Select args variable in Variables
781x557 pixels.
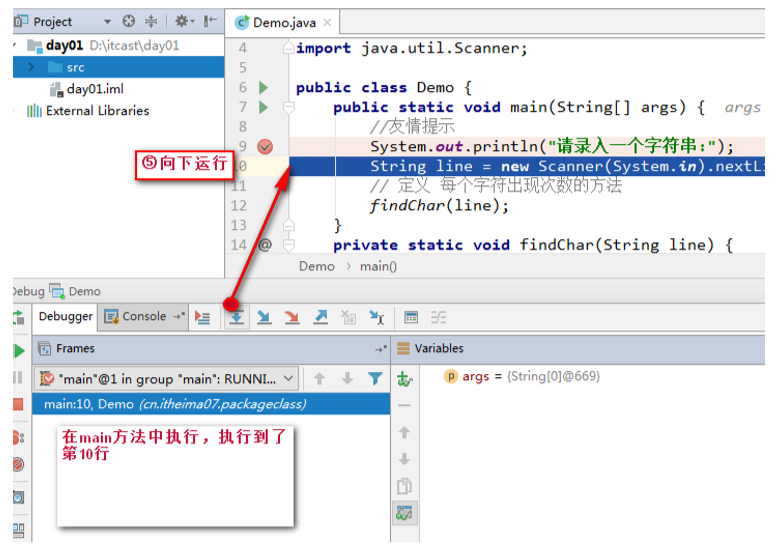(x=521, y=376)
